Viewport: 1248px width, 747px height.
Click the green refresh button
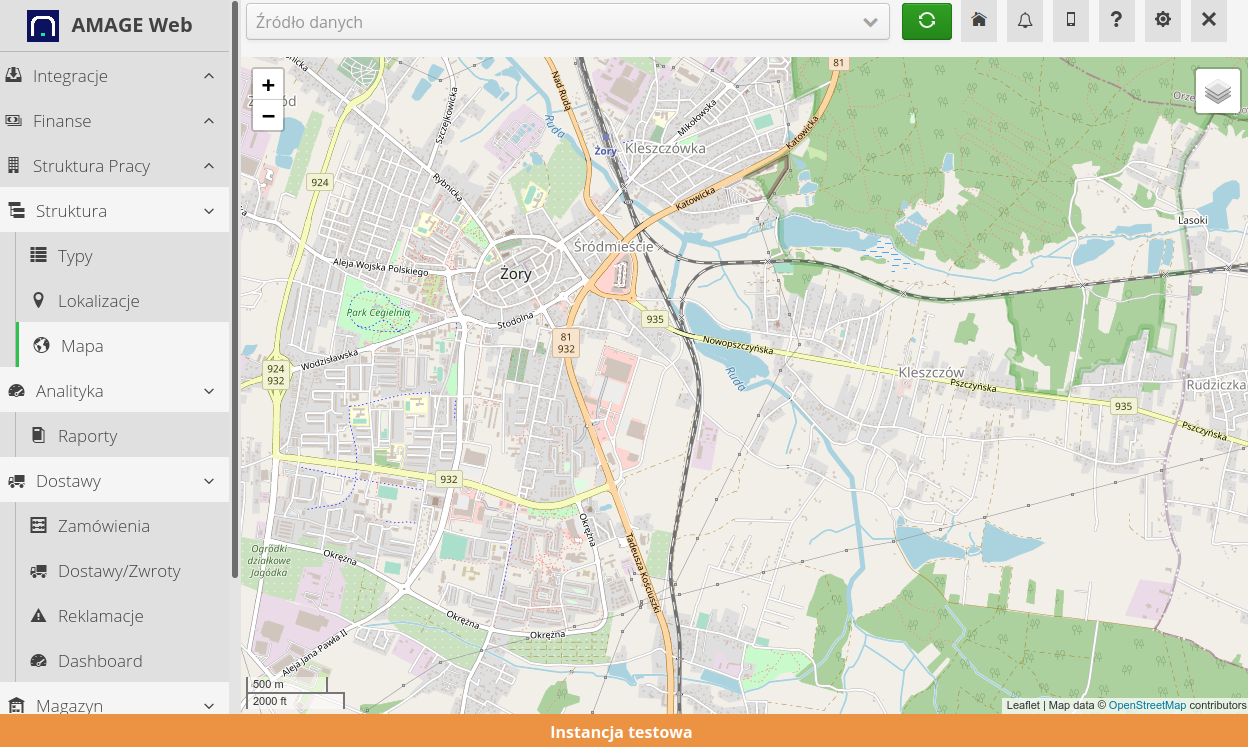coord(926,21)
